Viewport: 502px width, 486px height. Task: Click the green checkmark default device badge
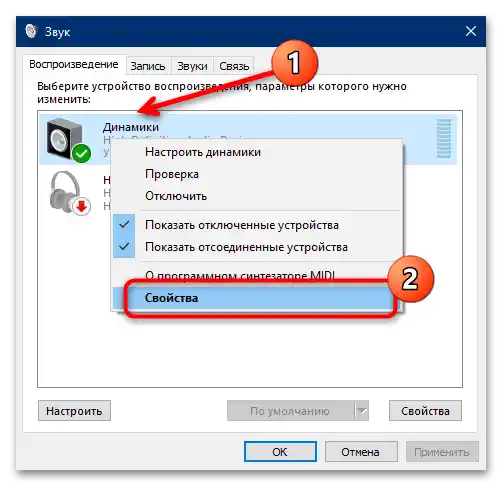pos(81,154)
